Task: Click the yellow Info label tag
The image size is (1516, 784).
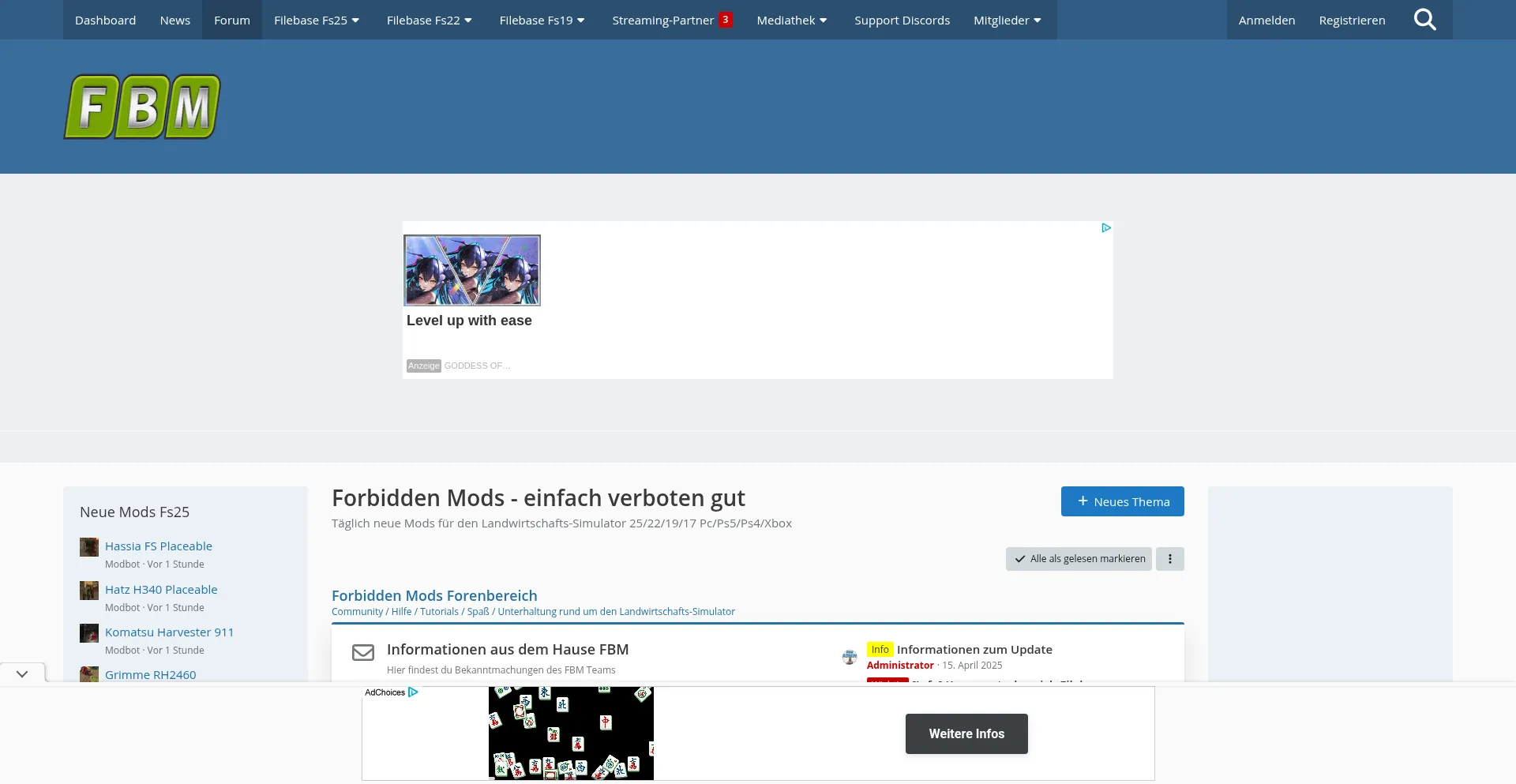Action: pos(880,650)
